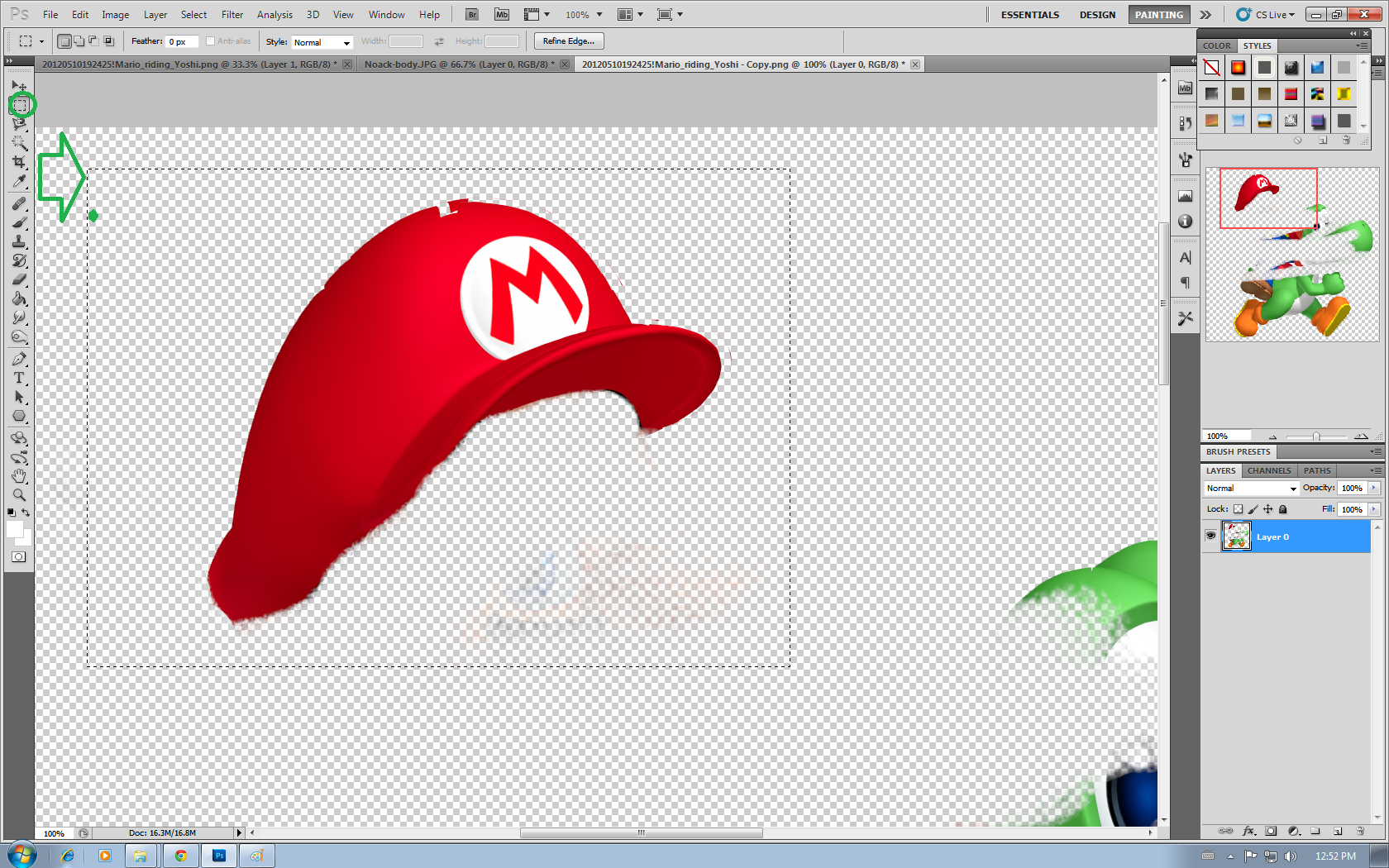This screenshot has width=1389, height=868.
Task: Select the Lasso tool
Action: (x=19, y=124)
